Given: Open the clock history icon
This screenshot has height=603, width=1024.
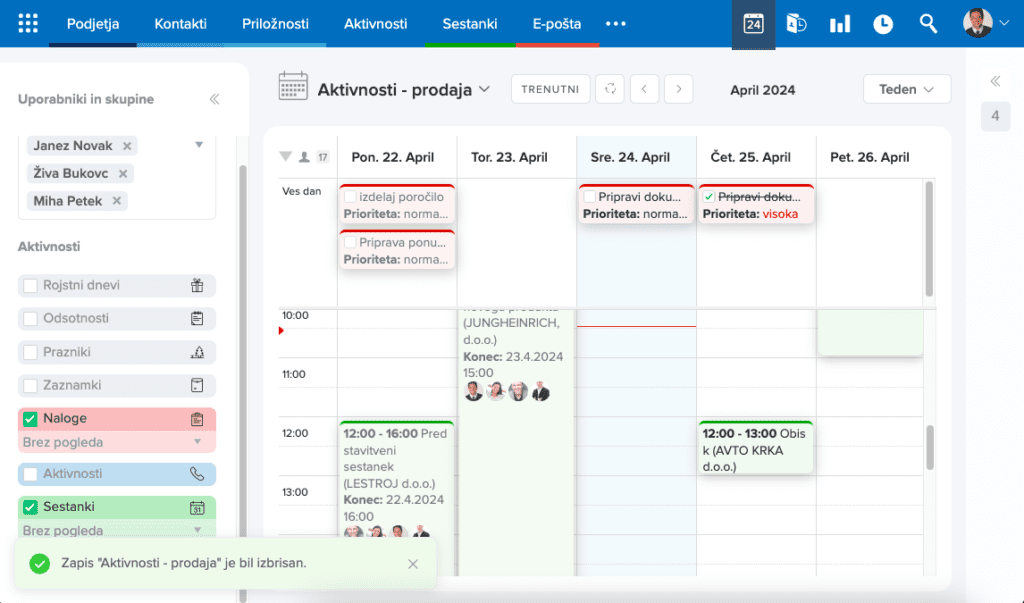Looking at the screenshot, I should (883, 24).
